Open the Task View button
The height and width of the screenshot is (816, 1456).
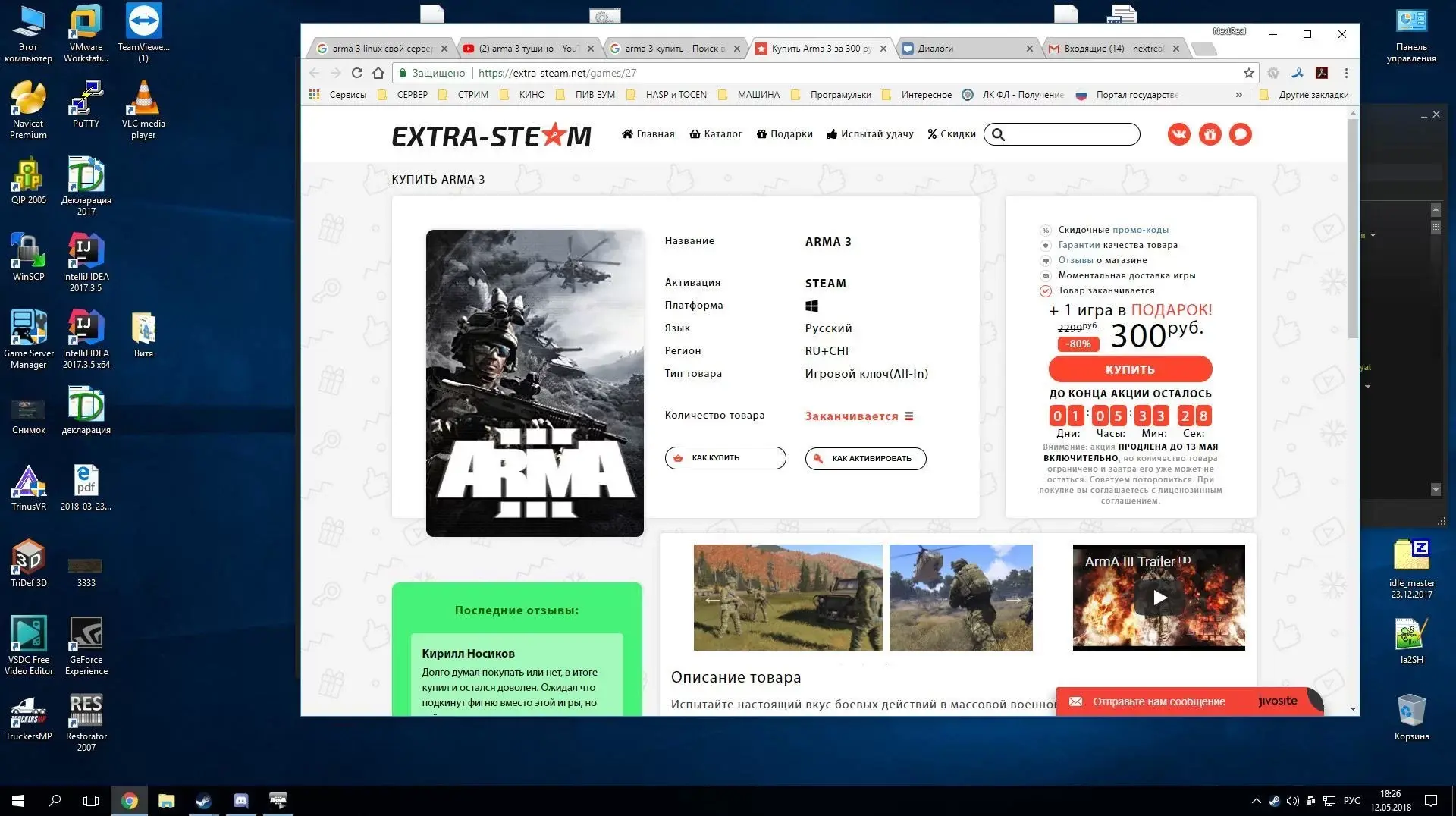click(x=91, y=801)
